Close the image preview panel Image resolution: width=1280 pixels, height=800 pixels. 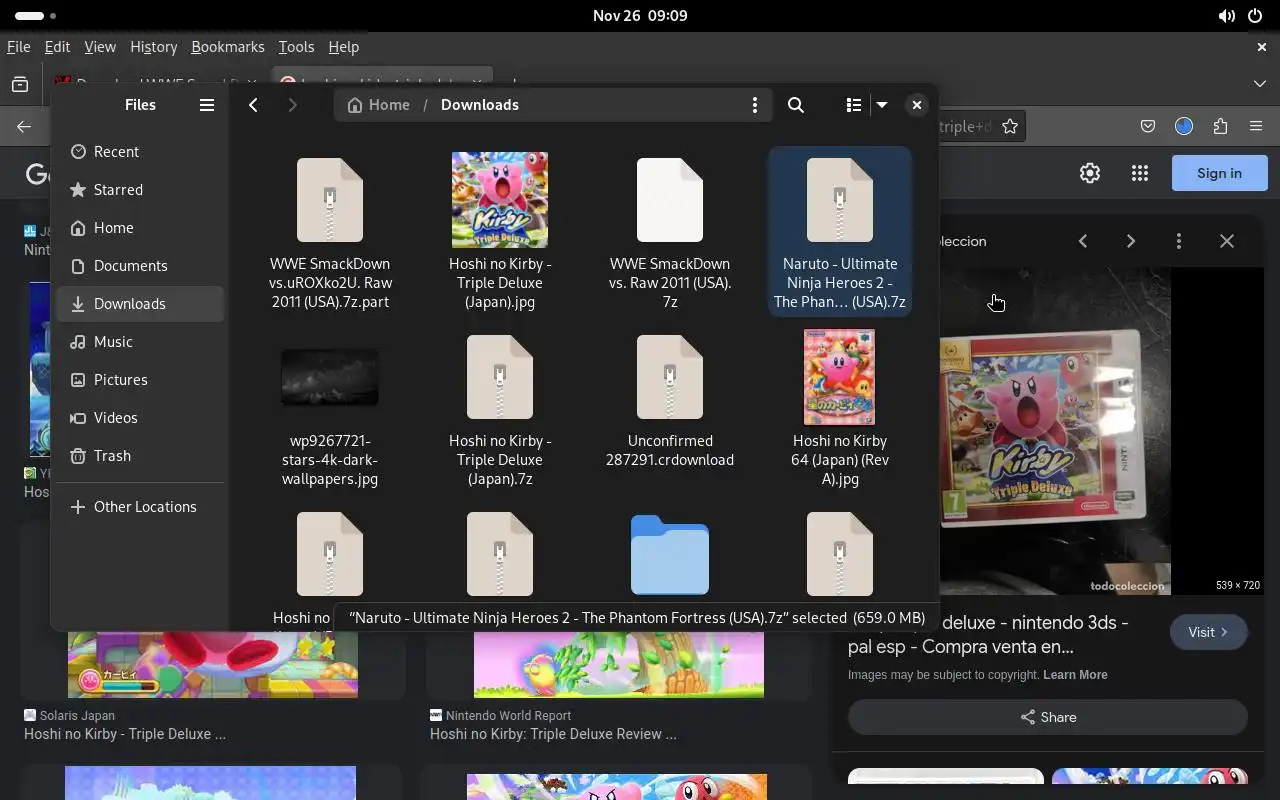[1227, 241]
